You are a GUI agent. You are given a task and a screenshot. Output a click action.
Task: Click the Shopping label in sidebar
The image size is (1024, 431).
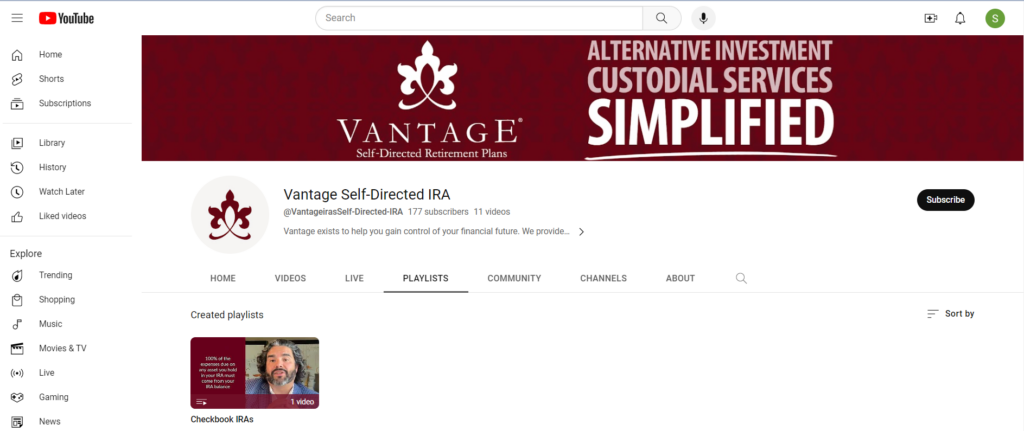point(57,300)
